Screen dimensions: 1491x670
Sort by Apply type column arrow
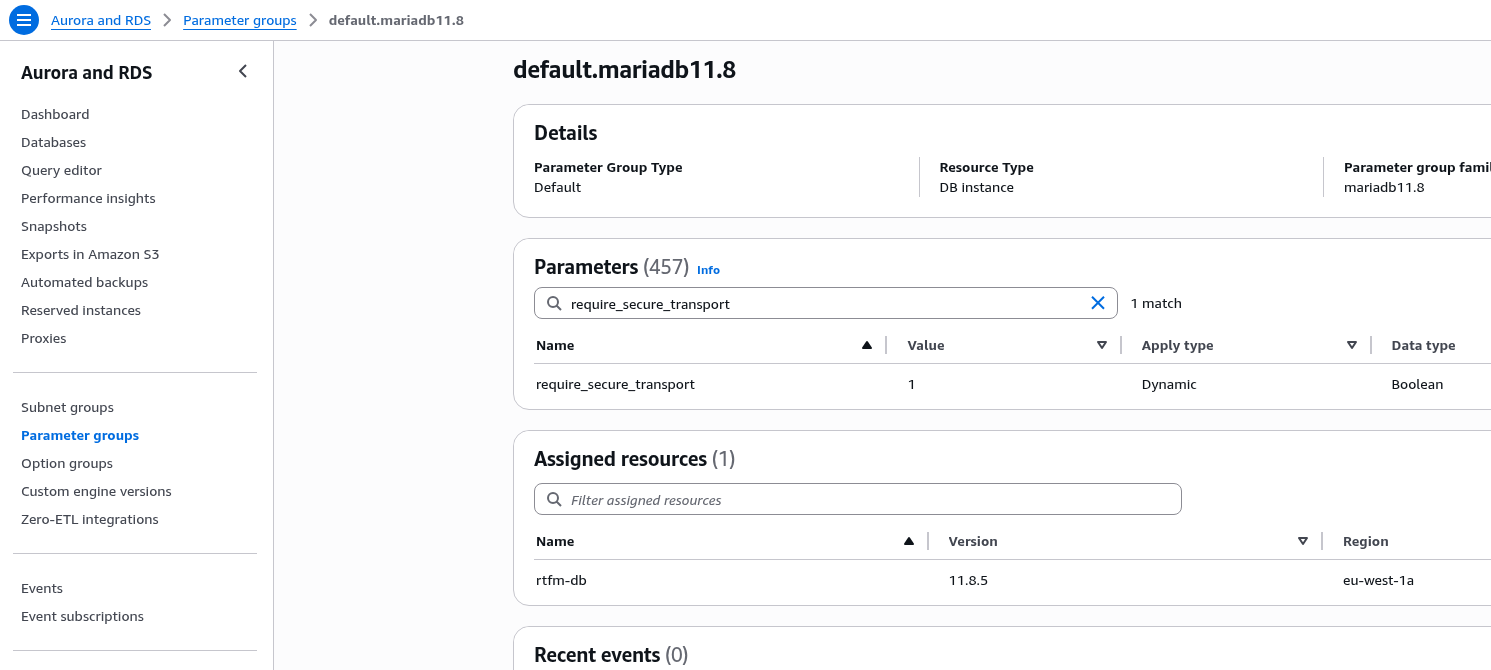point(1351,345)
